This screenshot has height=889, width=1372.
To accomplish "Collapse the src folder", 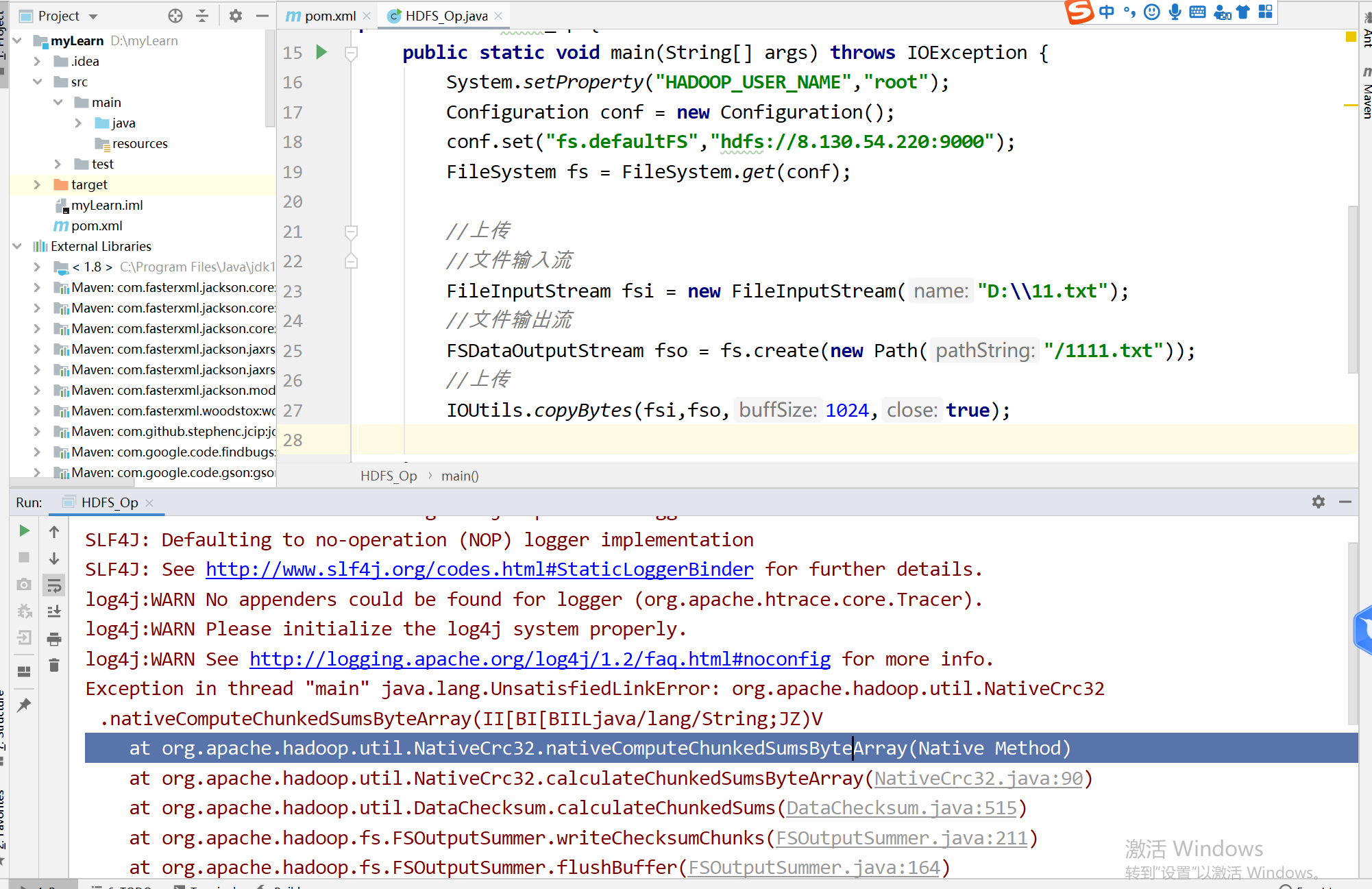I will tap(38, 82).
